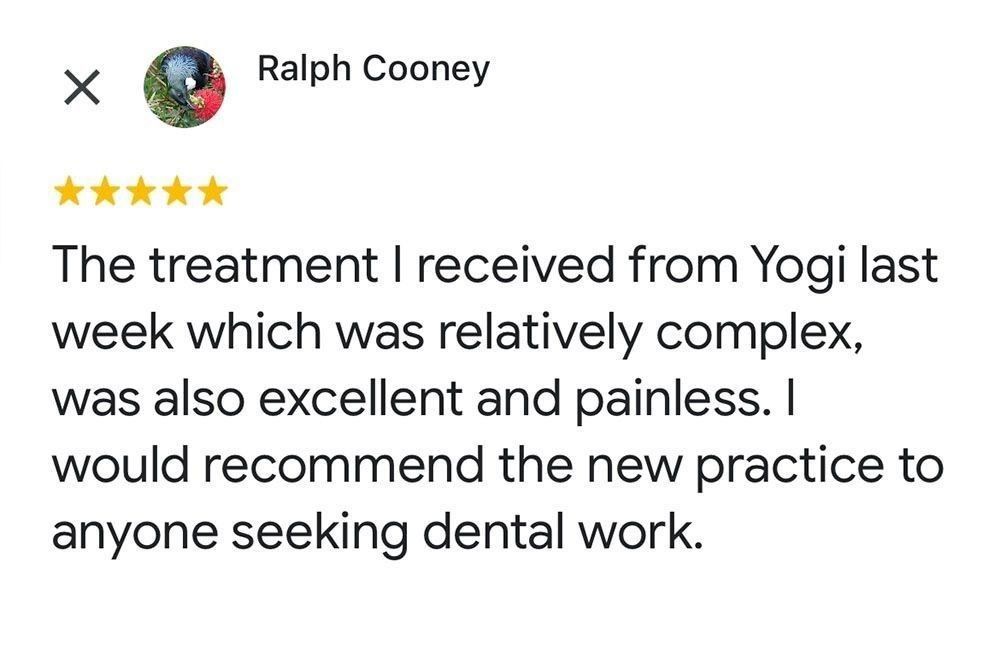
Task: Select the fourth star in the rating
Action: (x=177, y=191)
